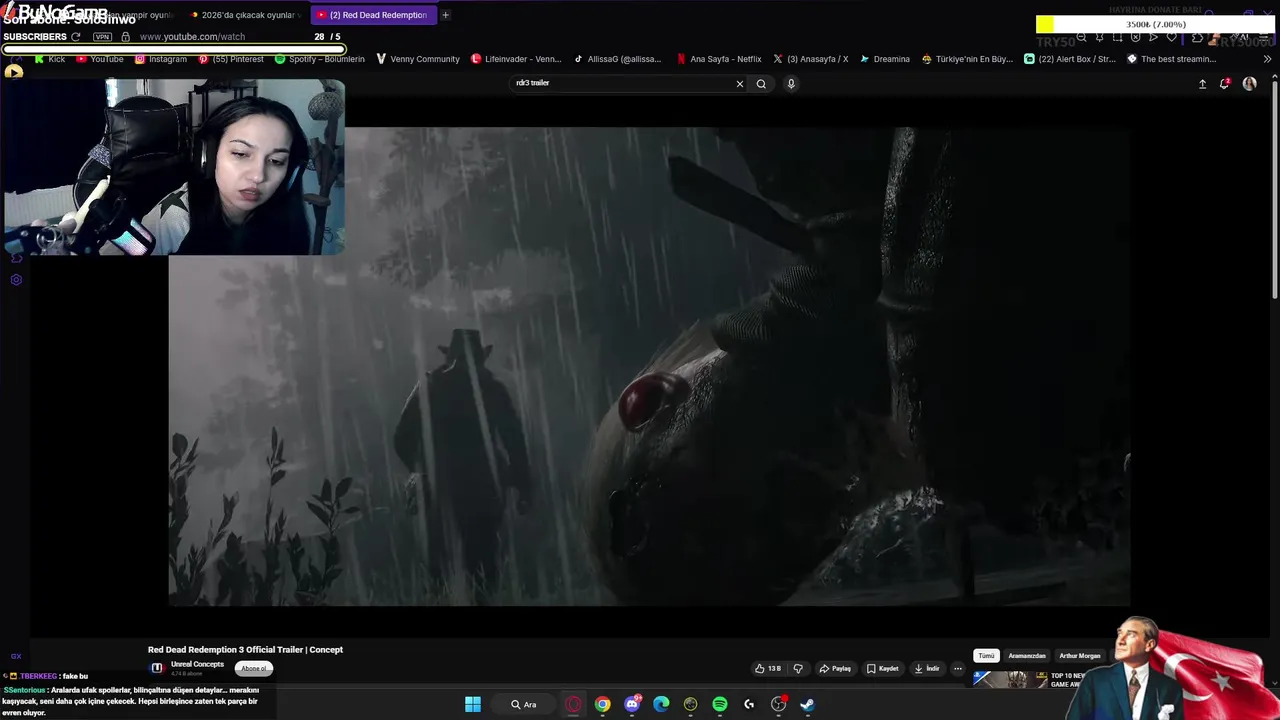Open Discord from the taskbar
1280x720 pixels.
tap(632, 705)
